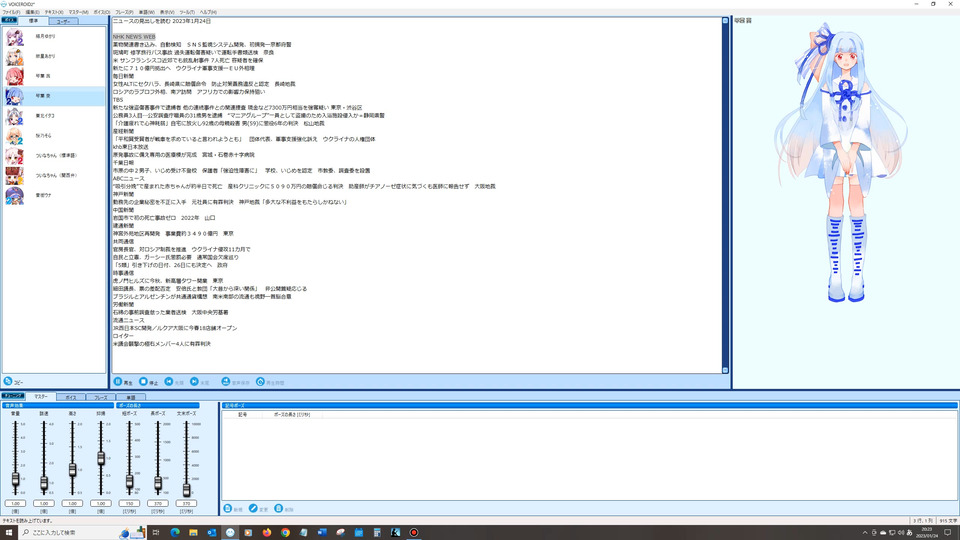Click the 削除 (delete) icon in the pause panel
Image resolution: width=960 pixels, height=540 pixels.
[x=279, y=508]
